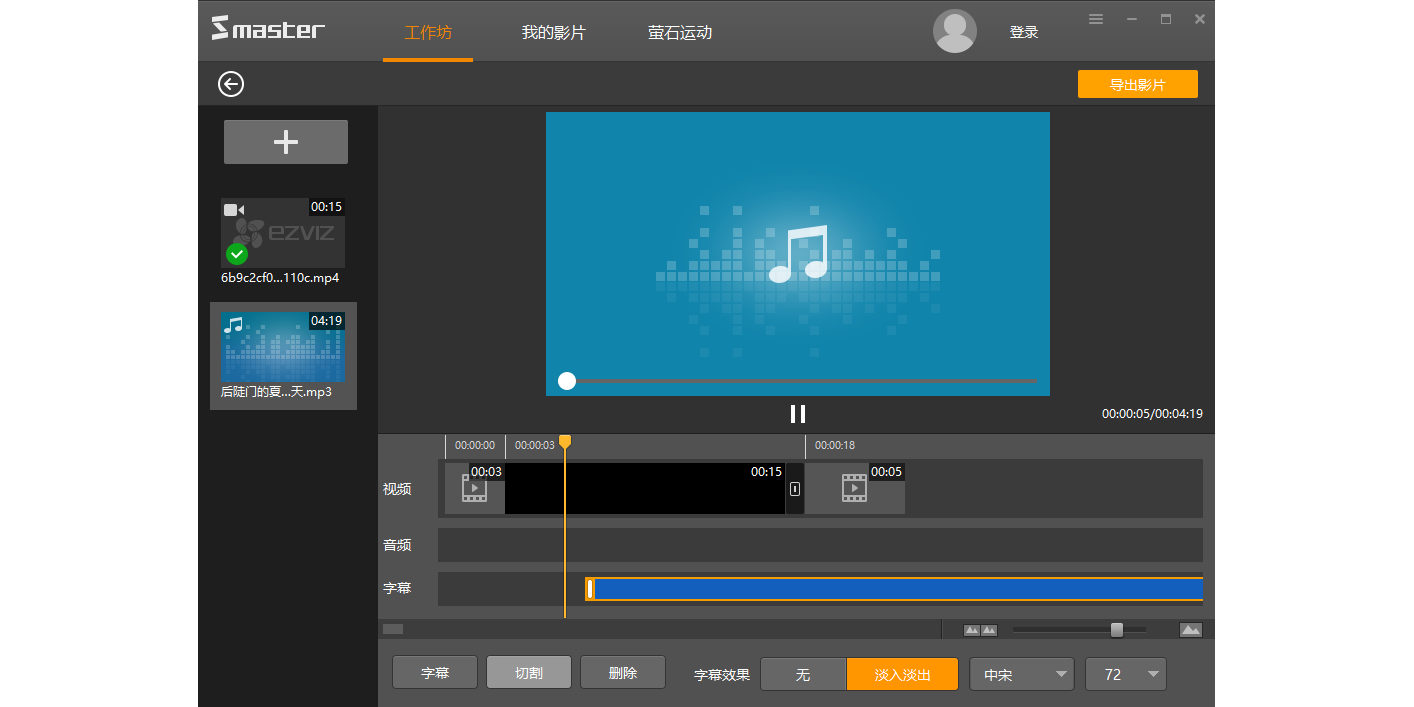Click the filmstrip icon on the first video clip
Image resolution: width=1414 pixels, height=707 pixels.
(474, 487)
